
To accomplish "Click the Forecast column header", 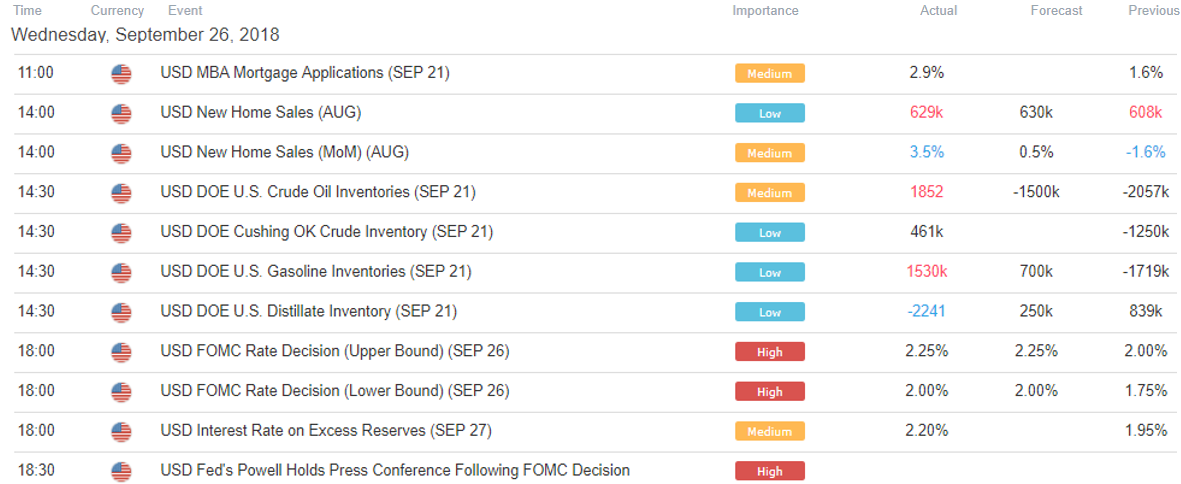I will click(1057, 11).
